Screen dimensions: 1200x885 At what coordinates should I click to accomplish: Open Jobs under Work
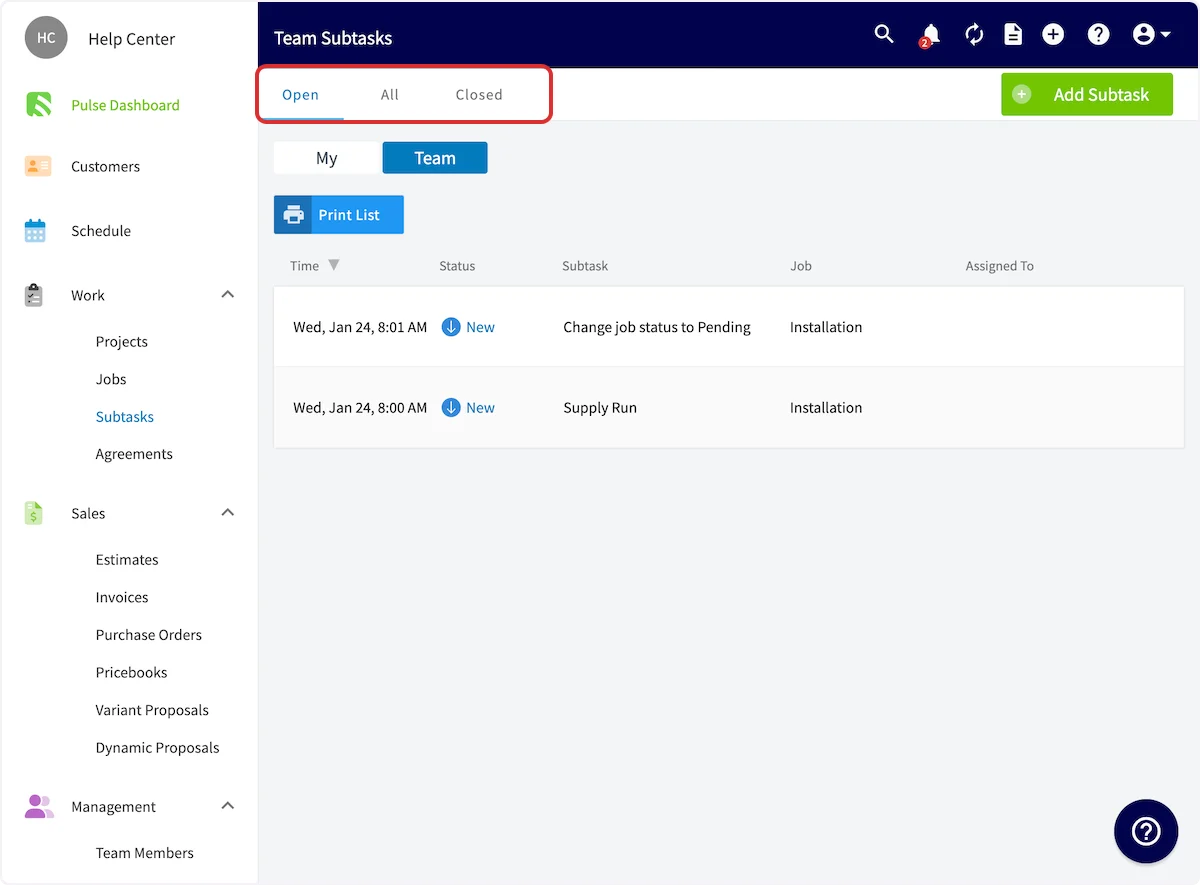point(111,379)
